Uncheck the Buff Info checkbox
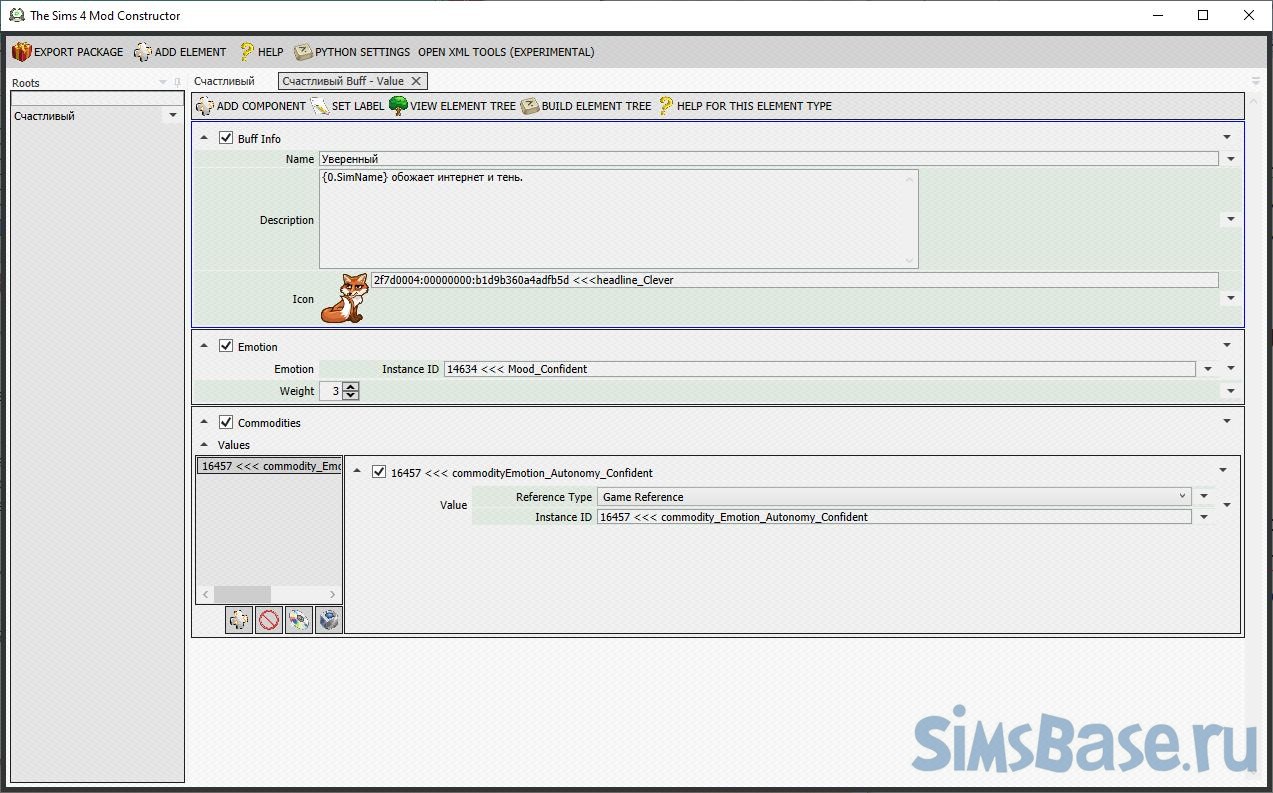Image resolution: width=1273 pixels, height=793 pixels. 226,138
